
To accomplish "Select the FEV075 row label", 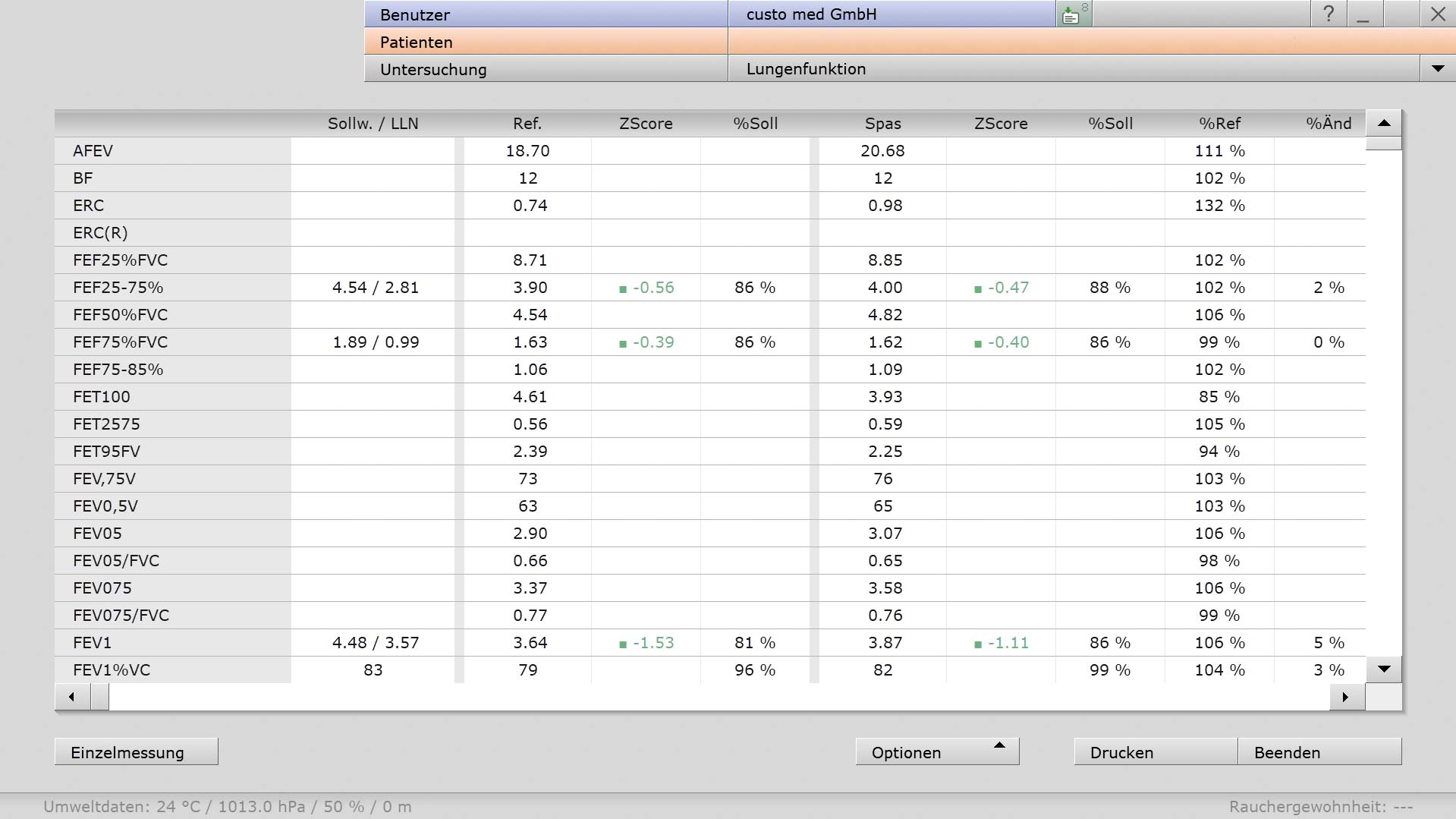I will (x=102, y=587).
